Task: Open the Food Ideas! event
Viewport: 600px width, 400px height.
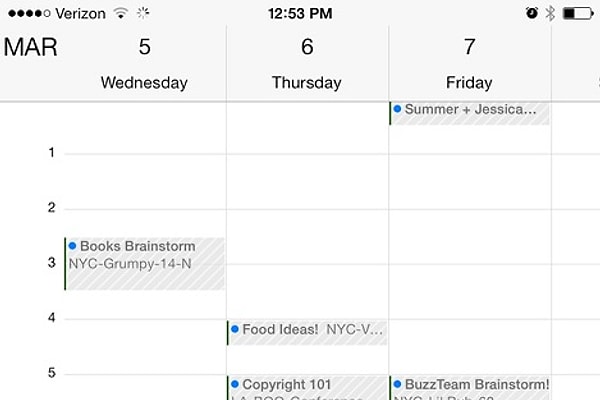Action: pos(307,333)
